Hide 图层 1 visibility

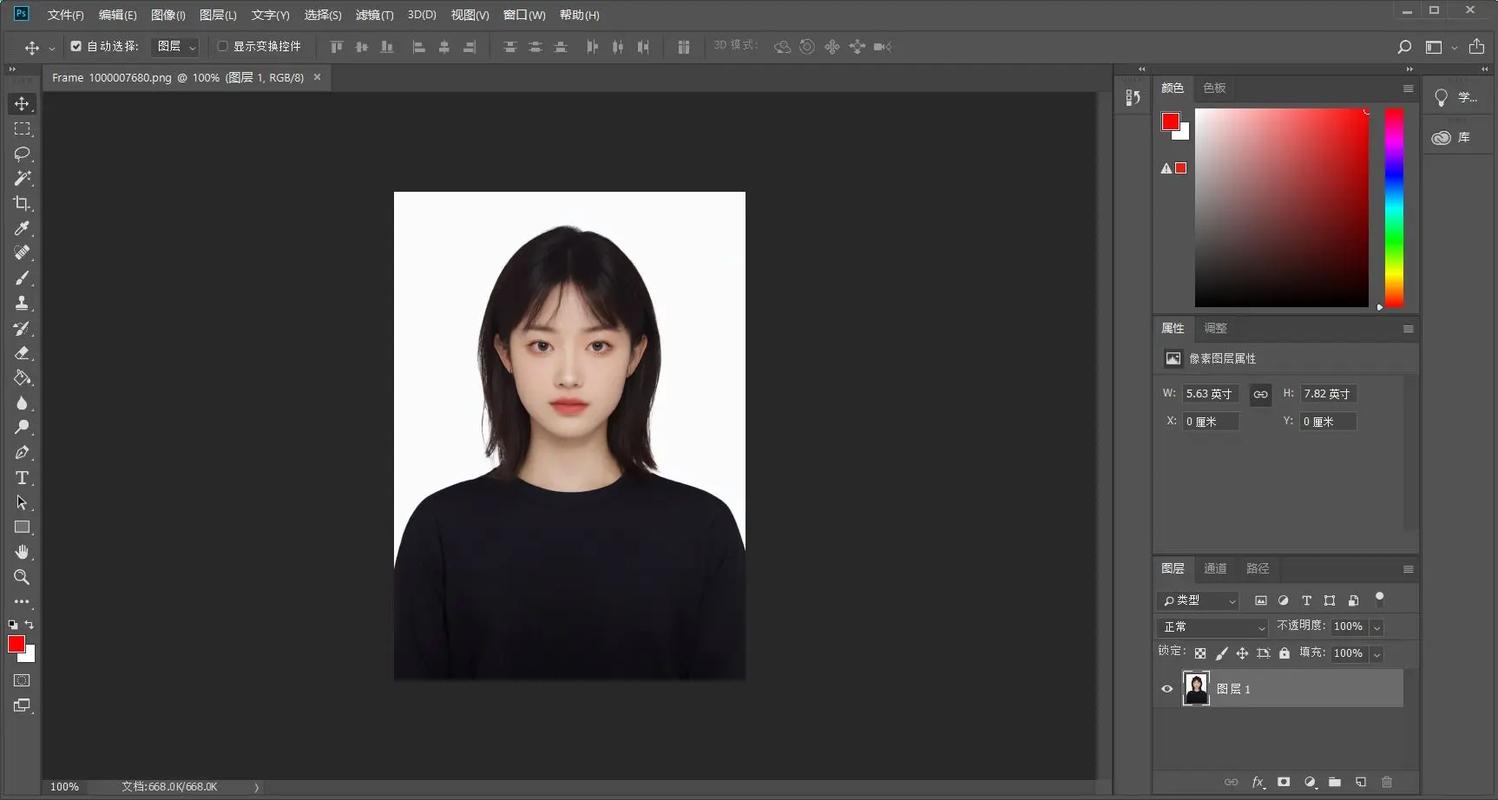pos(1166,688)
